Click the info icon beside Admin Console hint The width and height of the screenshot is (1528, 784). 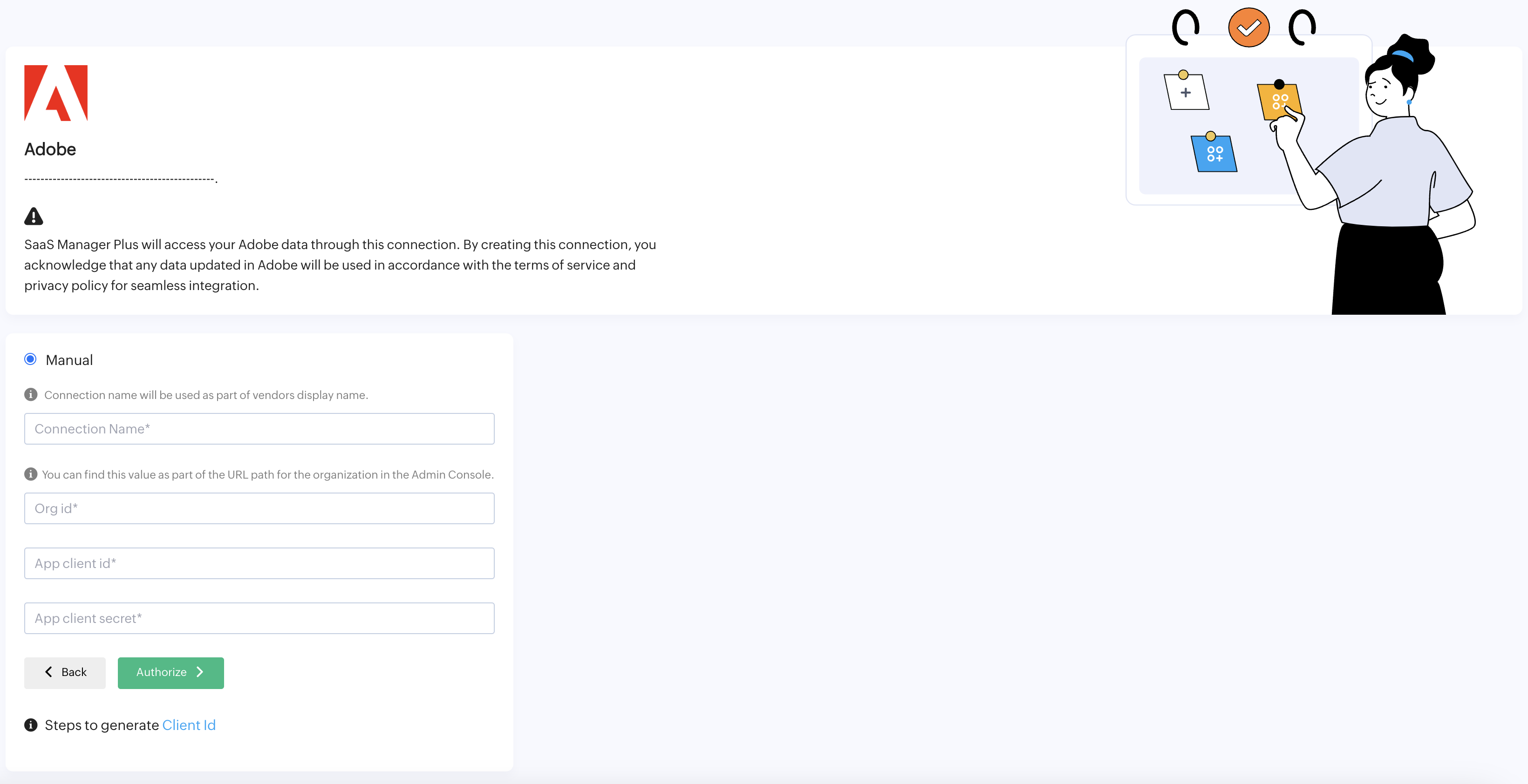point(31,474)
